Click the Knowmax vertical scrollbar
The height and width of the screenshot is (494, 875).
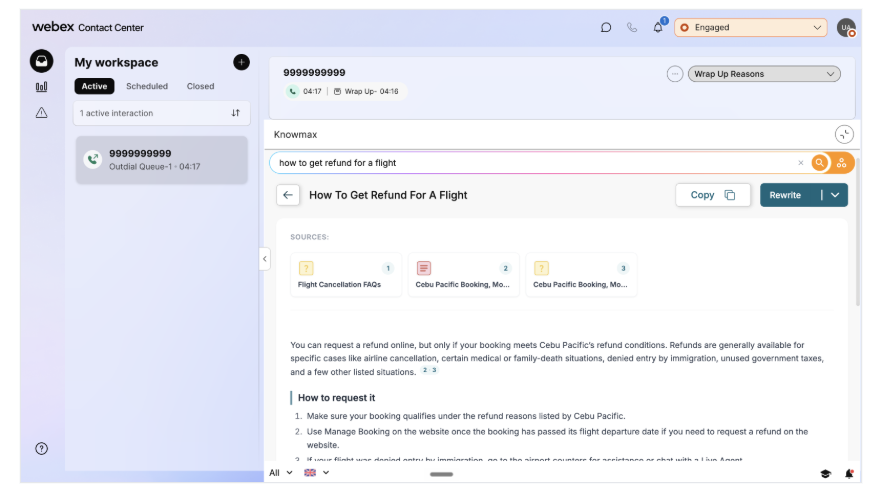tap(858, 232)
